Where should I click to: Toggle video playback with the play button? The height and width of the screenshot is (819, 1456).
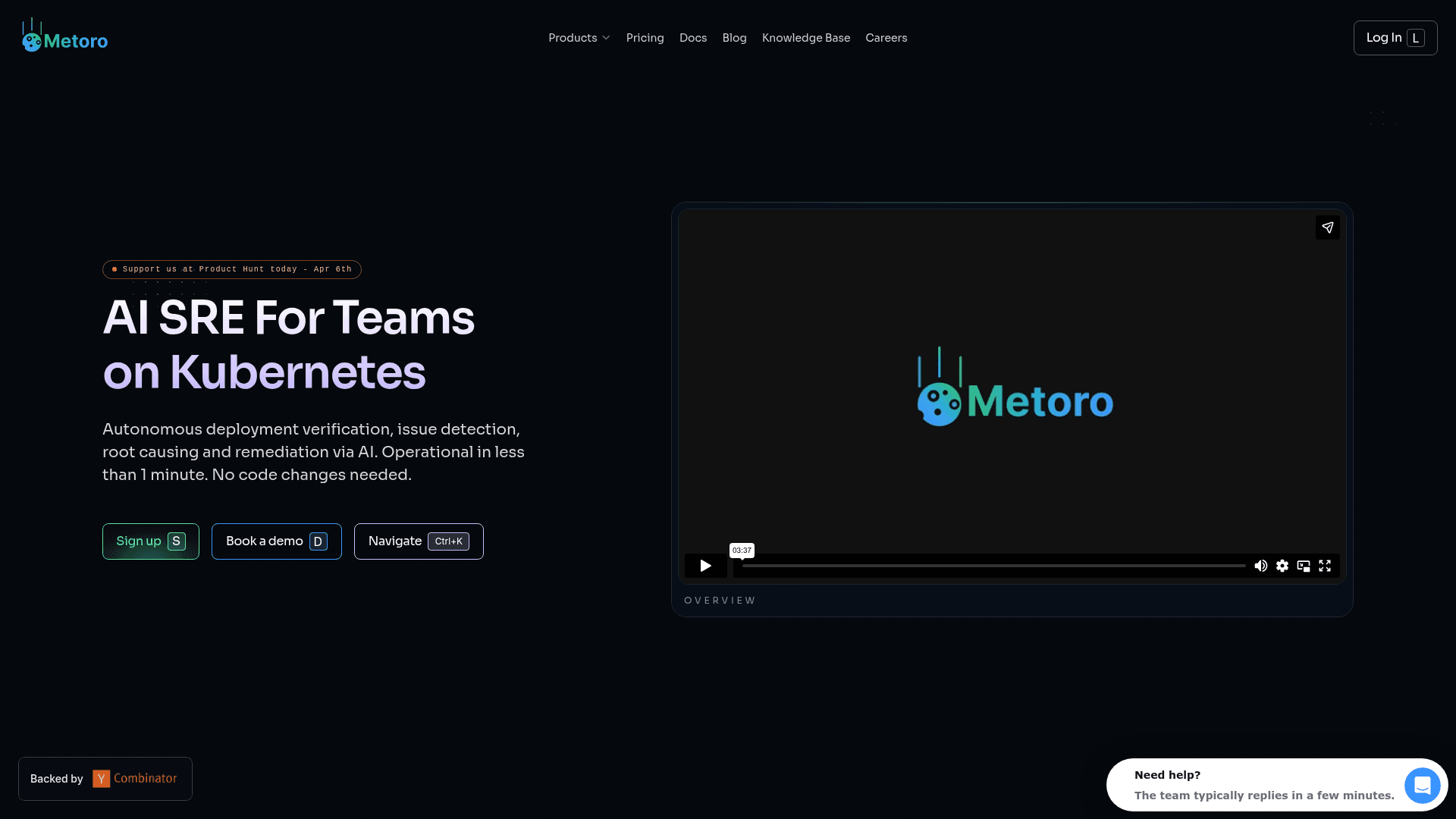pyautogui.click(x=704, y=565)
